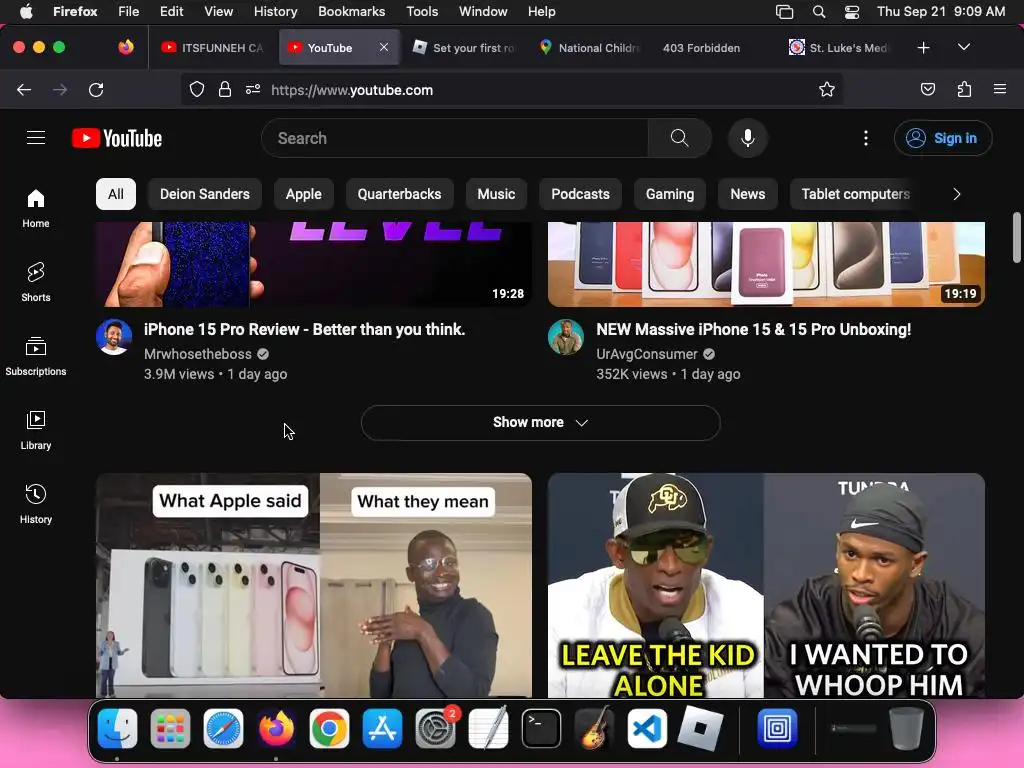This screenshot has height=768, width=1024.
Task: Open YouTube settings three-dot menu
Action: 865,138
